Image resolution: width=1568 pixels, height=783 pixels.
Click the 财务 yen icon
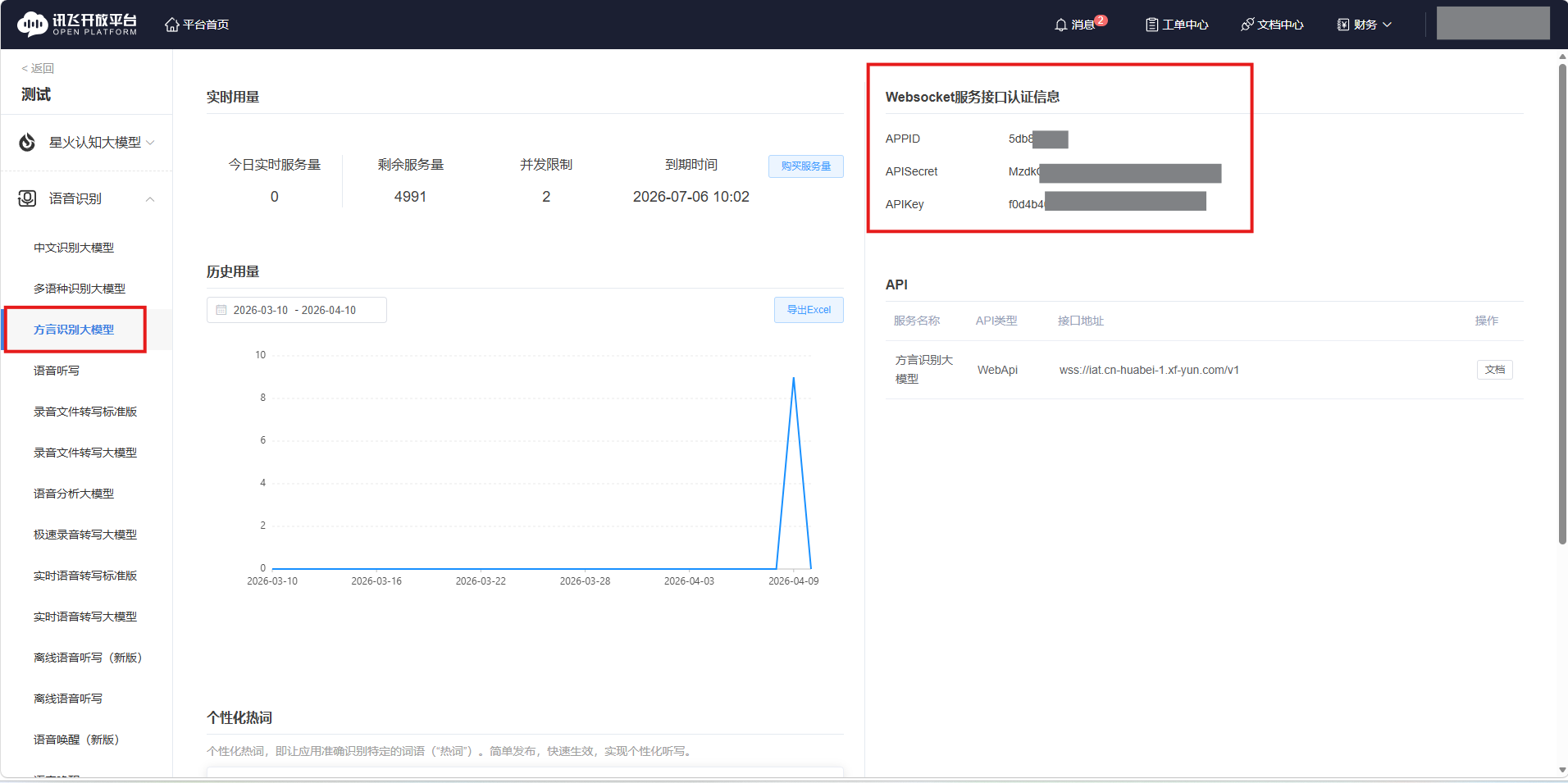(1343, 25)
